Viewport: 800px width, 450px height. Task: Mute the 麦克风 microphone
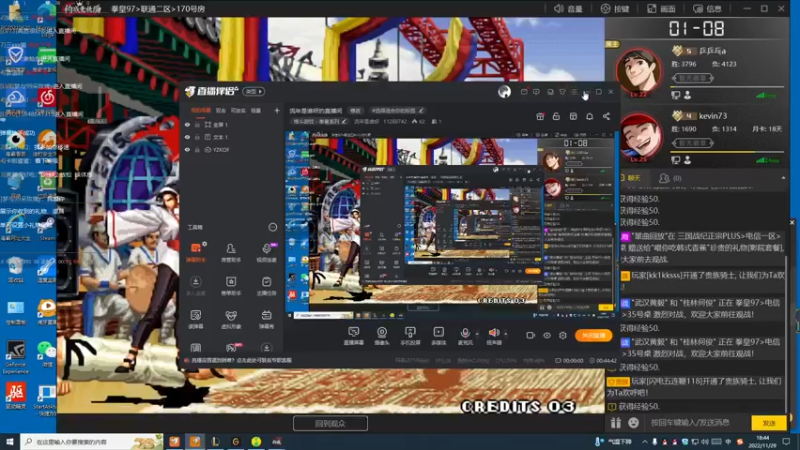pyautogui.click(x=465, y=336)
